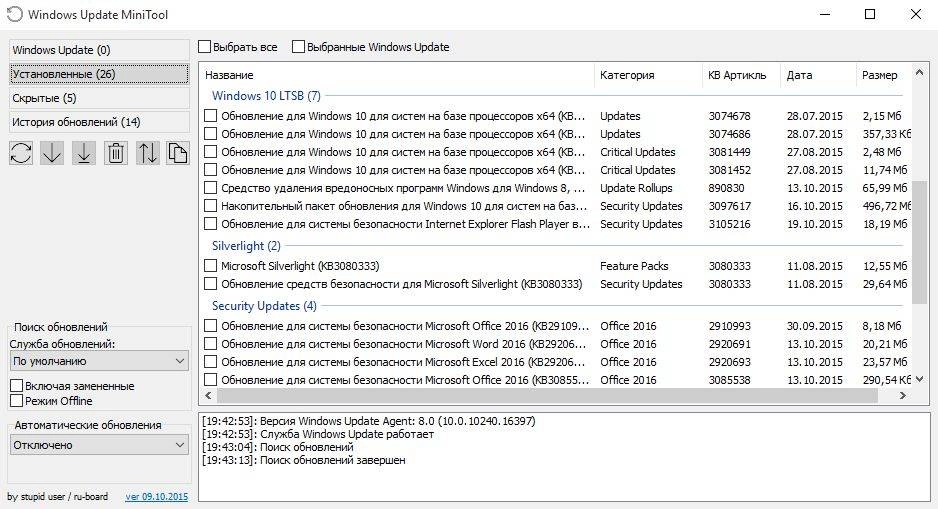Click the update list vertical scrollbar thumb
This screenshot has width=938, height=509.
pyautogui.click(x=919, y=242)
